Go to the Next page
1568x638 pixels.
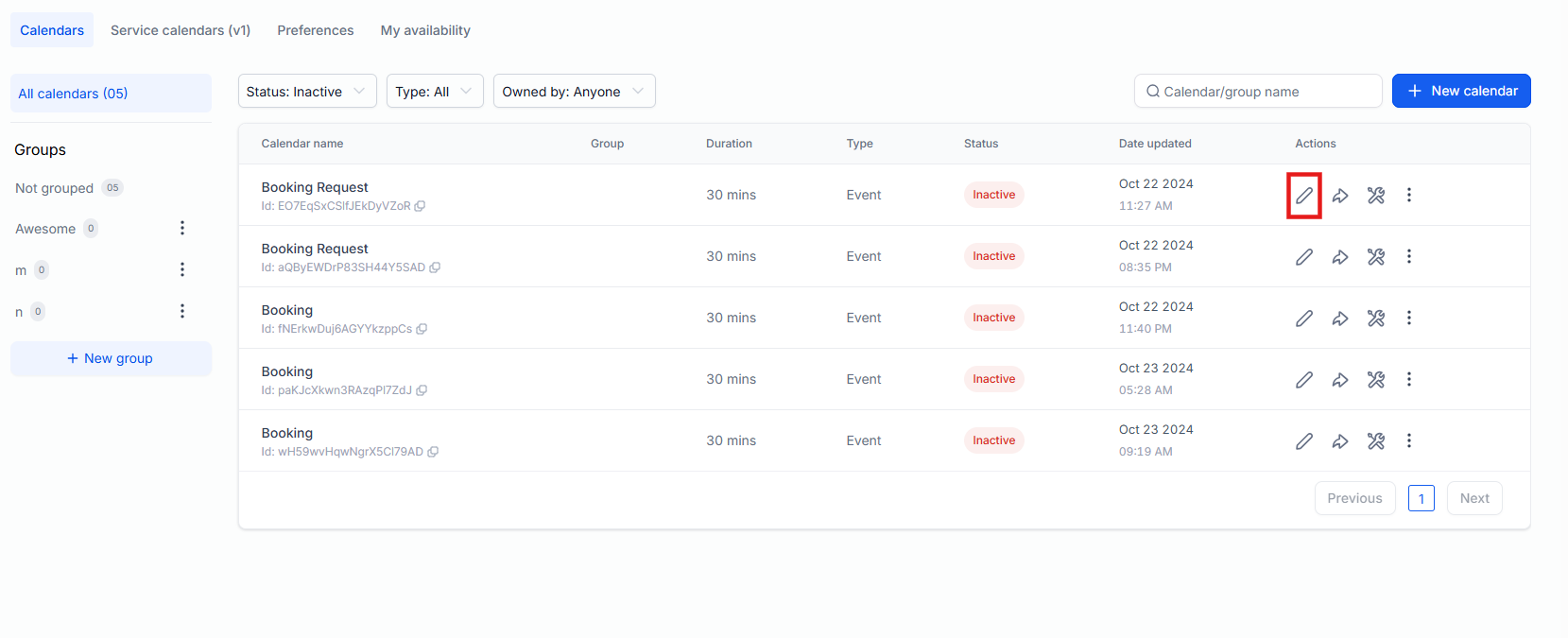point(1473,498)
